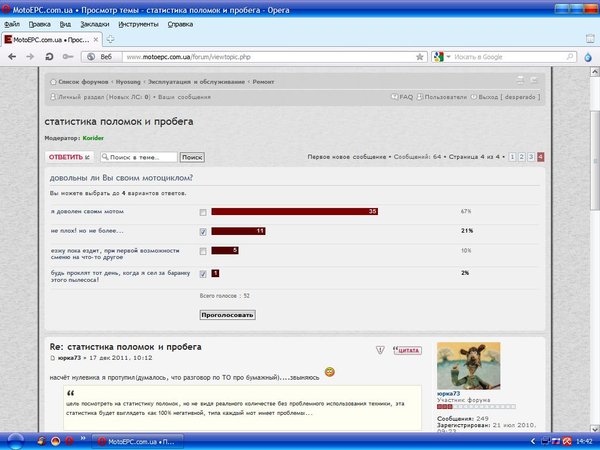This screenshot has height=450, width=600.
Task: Uncheck 'будь проклят тот день' option
Action: 203,274
